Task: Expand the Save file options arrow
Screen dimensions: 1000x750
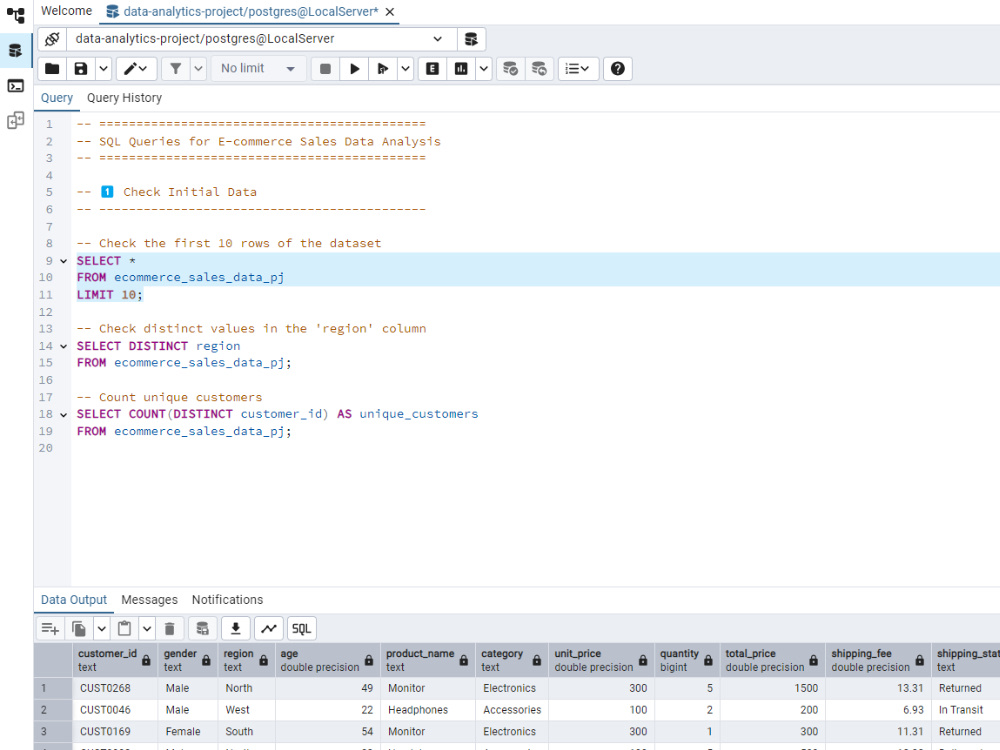Action: tap(103, 68)
